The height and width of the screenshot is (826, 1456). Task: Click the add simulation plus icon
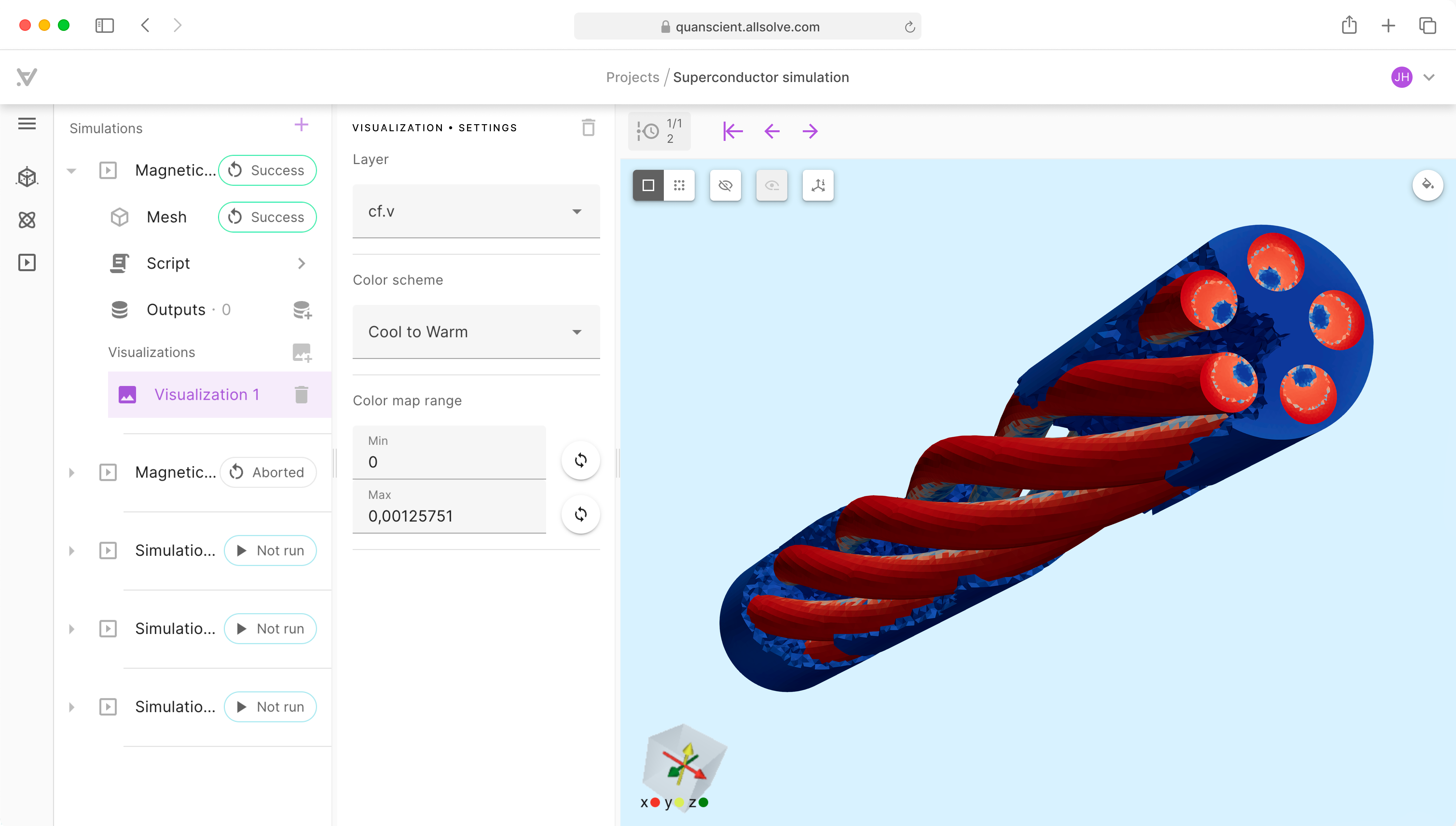301,125
